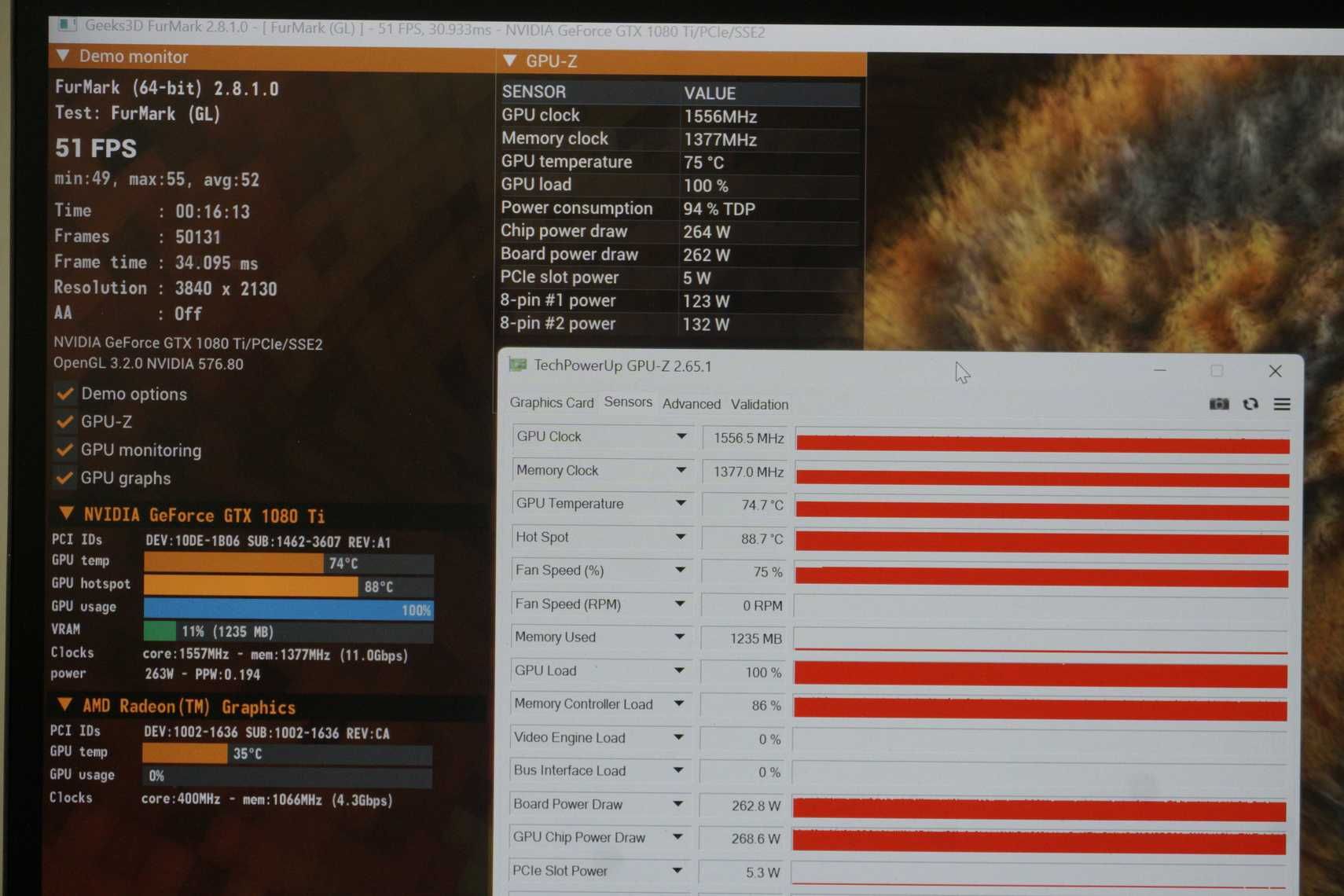Click the 1556MHz GPU clock overlay value

pos(720,116)
